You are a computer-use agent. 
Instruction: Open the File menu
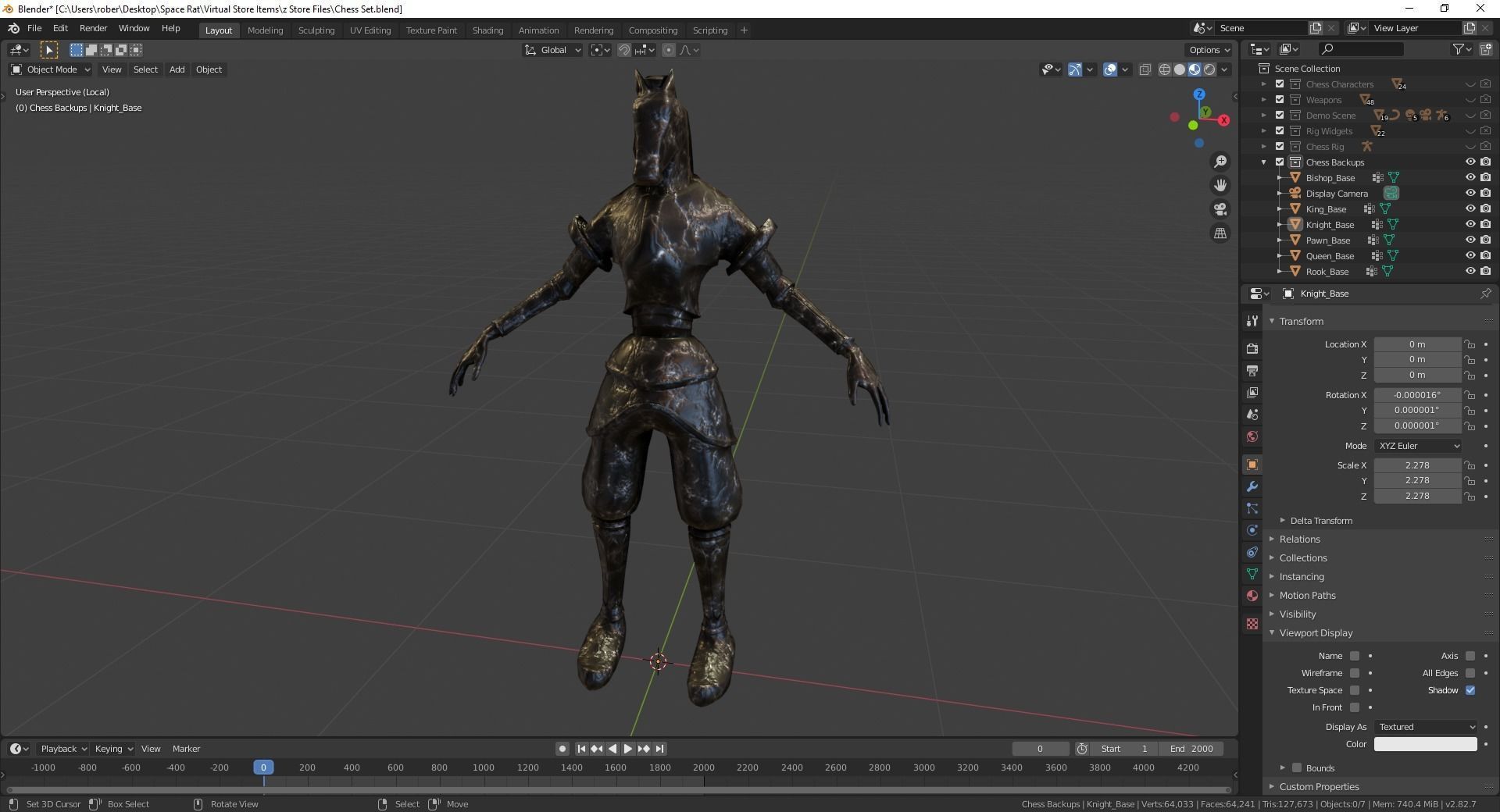pyautogui.click(x=34, y=28)
